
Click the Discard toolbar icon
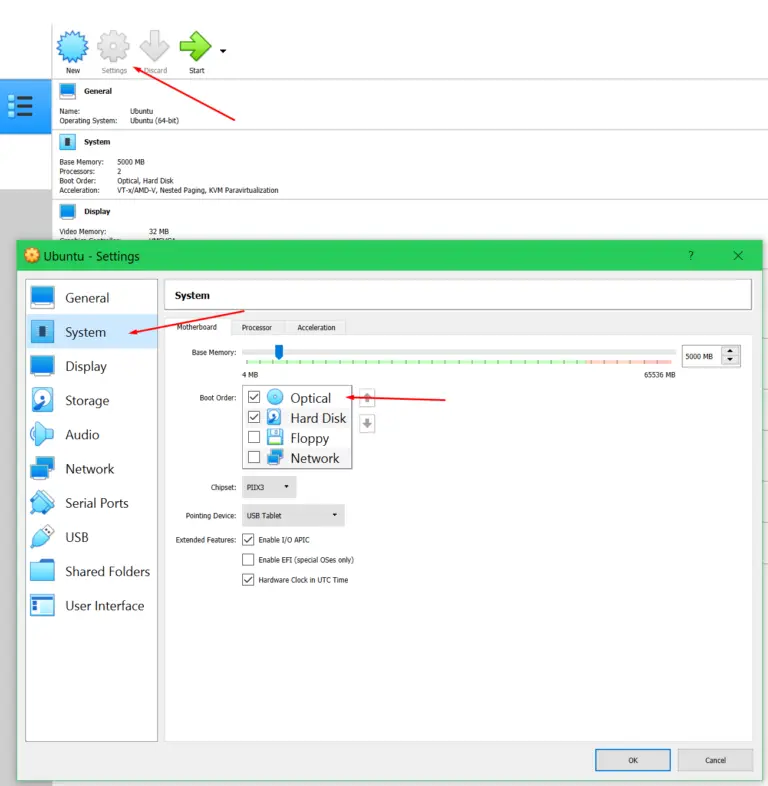point(154,47)
